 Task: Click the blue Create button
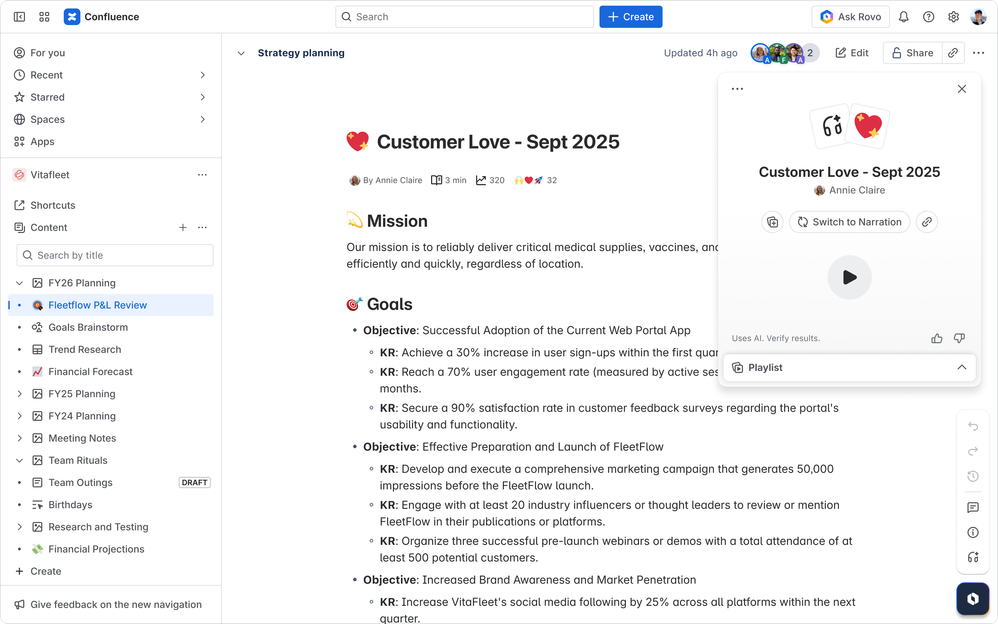pos(631,17)
